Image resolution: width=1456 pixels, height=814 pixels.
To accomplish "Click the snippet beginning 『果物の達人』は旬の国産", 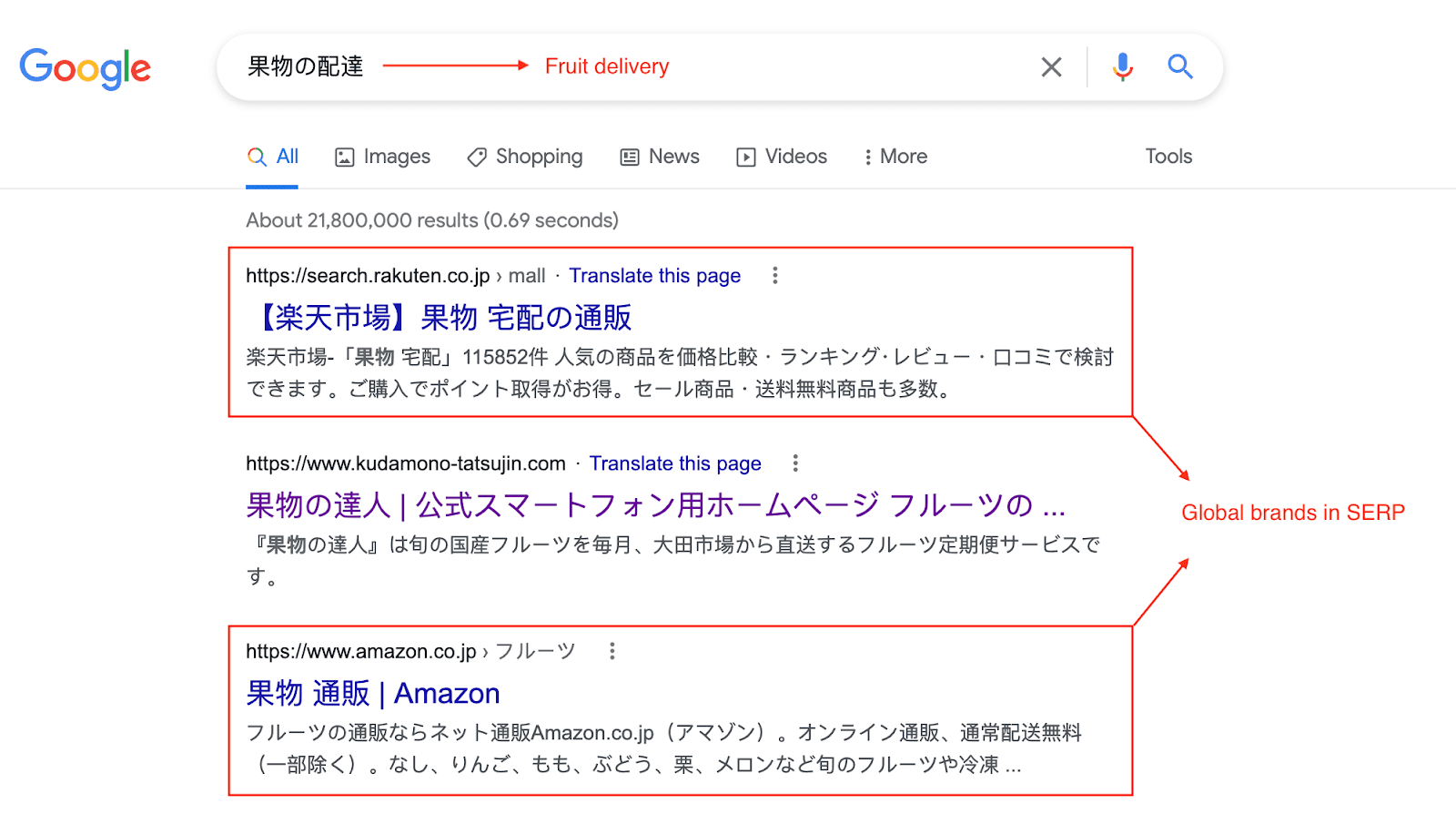I will point(673,560).
